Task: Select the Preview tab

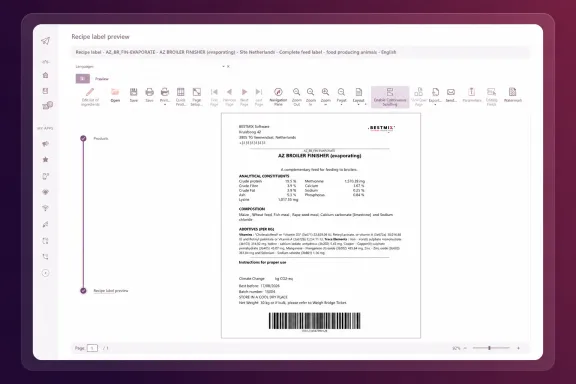Action: 102,79
